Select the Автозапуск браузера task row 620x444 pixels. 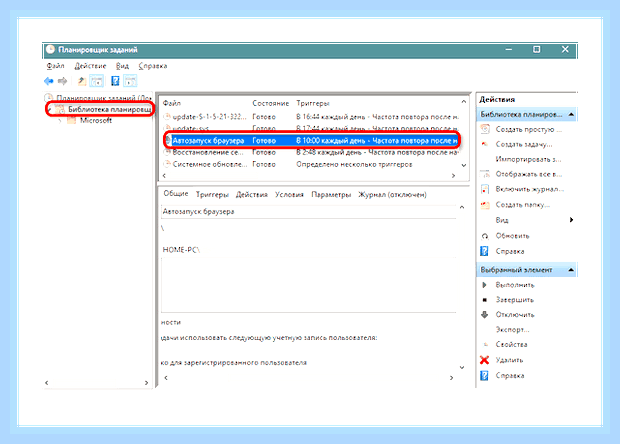pyautogui.click(x=311, y=140)
